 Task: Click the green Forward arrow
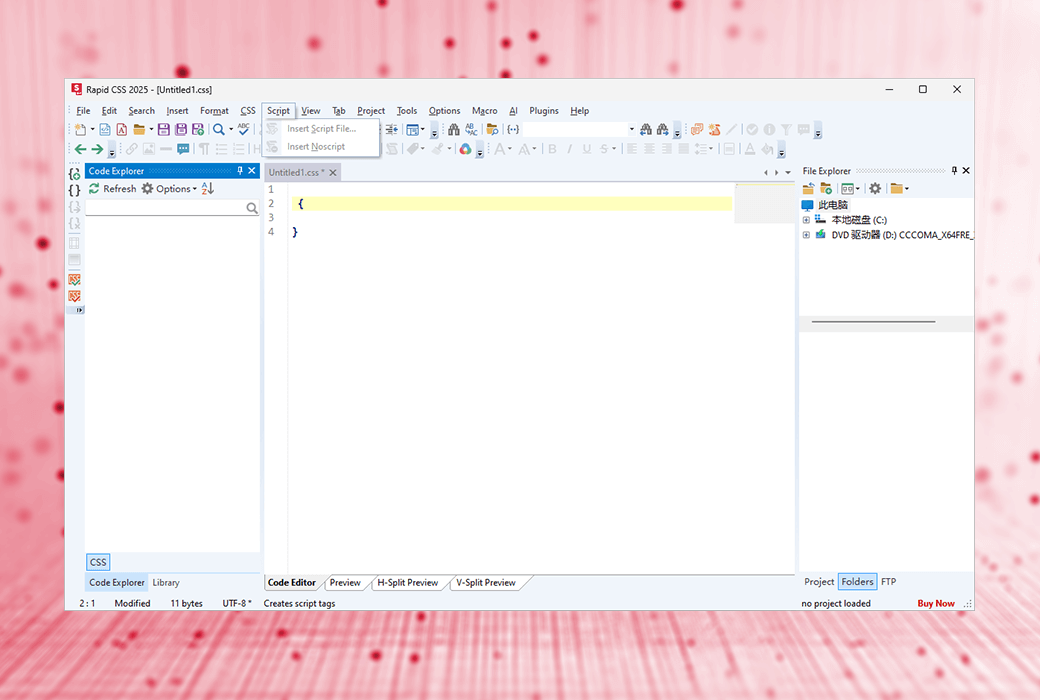97,149
